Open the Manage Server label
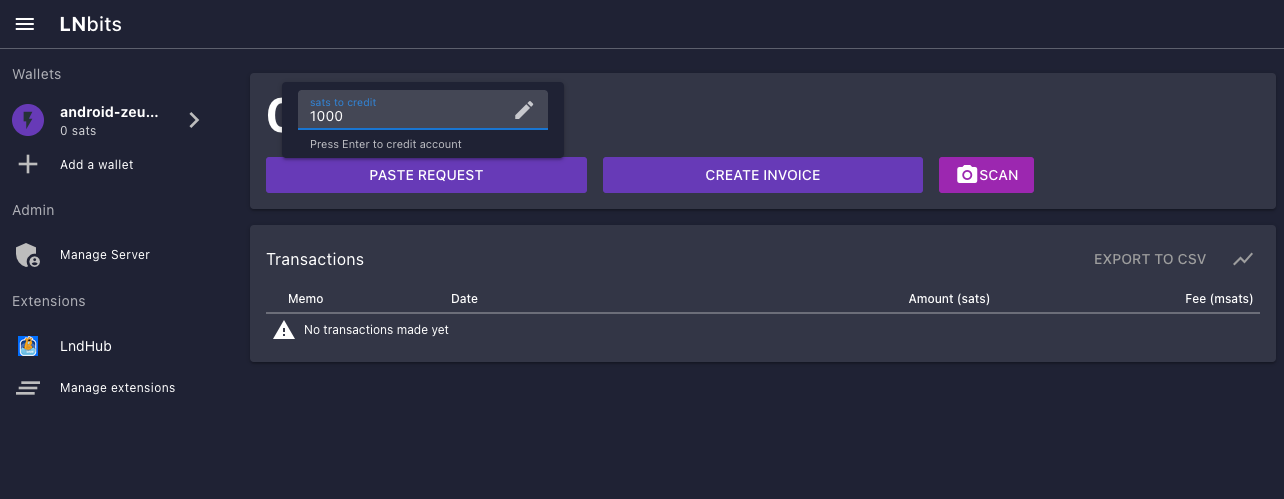1284x499 pixels. 105,255
